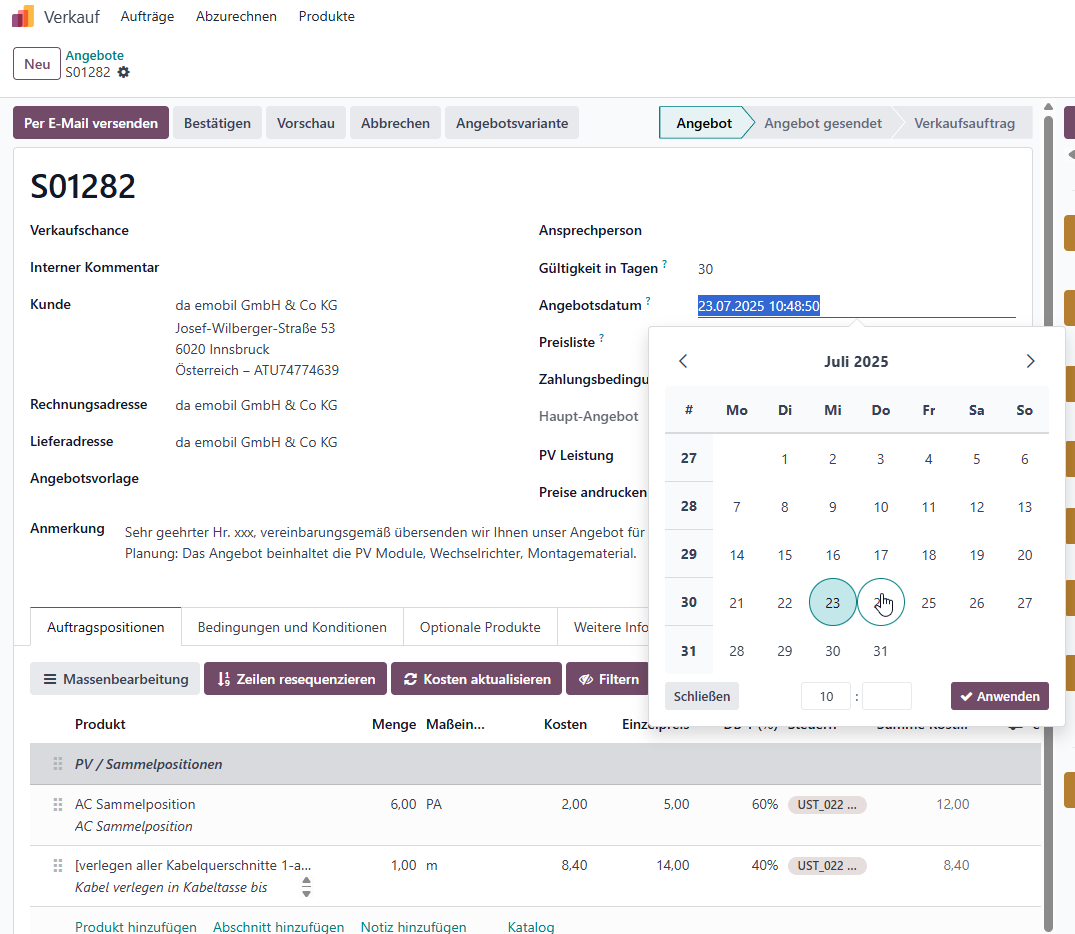Click drag handle of PV / Sammelpositionen section
The image size is (1075, 934).
pyautogui.click(x=58, y=764)
